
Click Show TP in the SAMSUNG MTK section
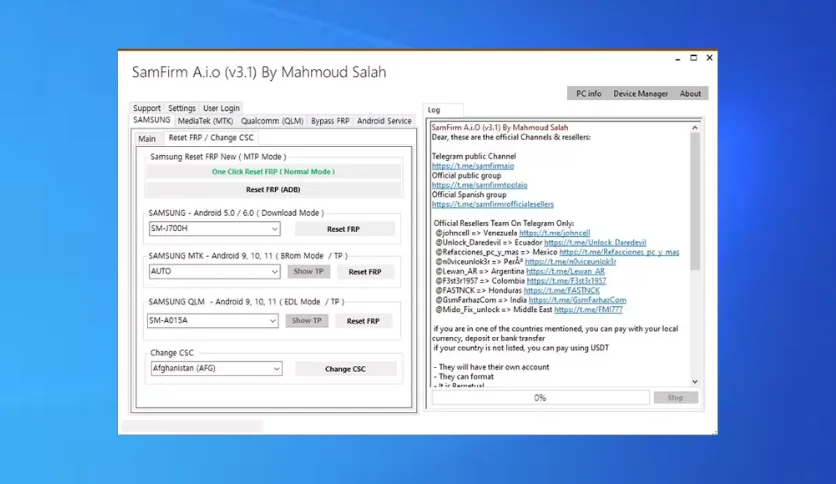309,271
